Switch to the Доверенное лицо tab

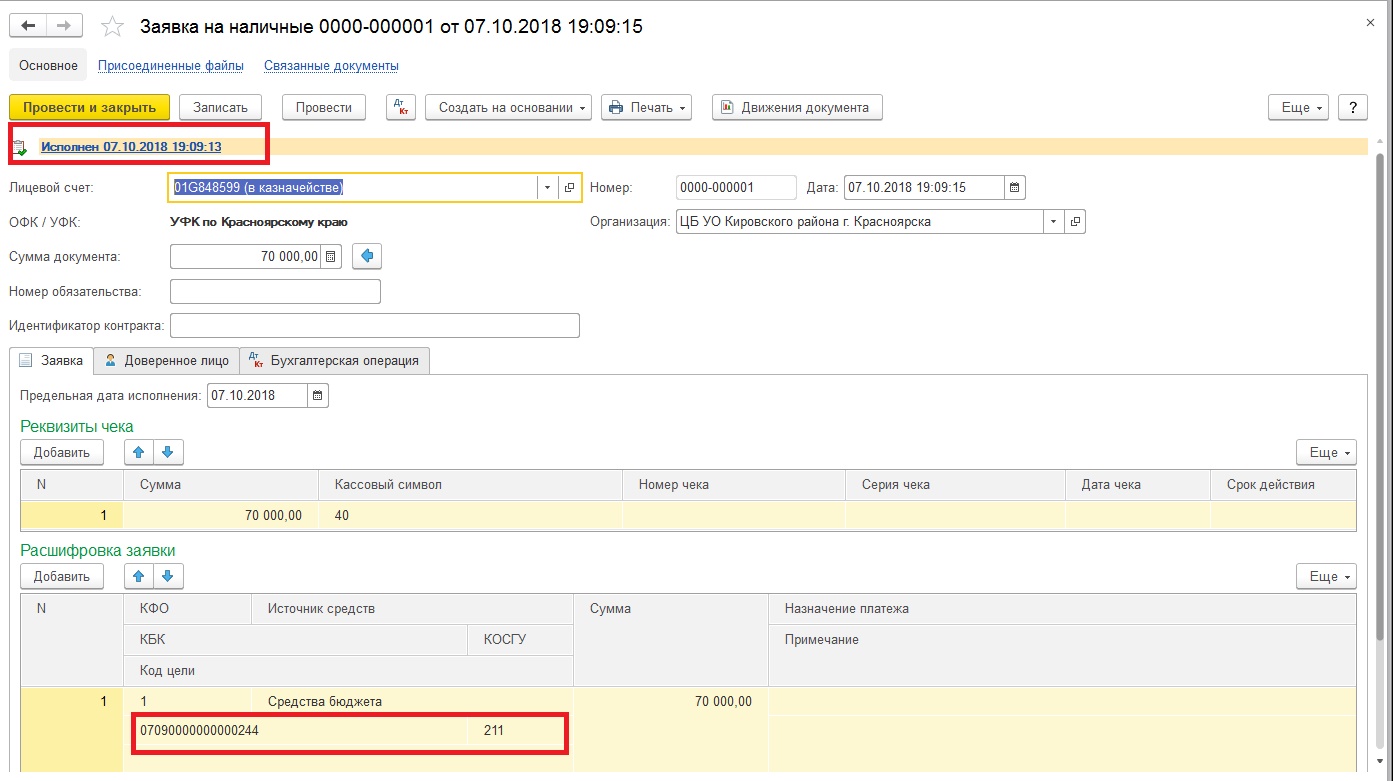[x=167, y=361]
